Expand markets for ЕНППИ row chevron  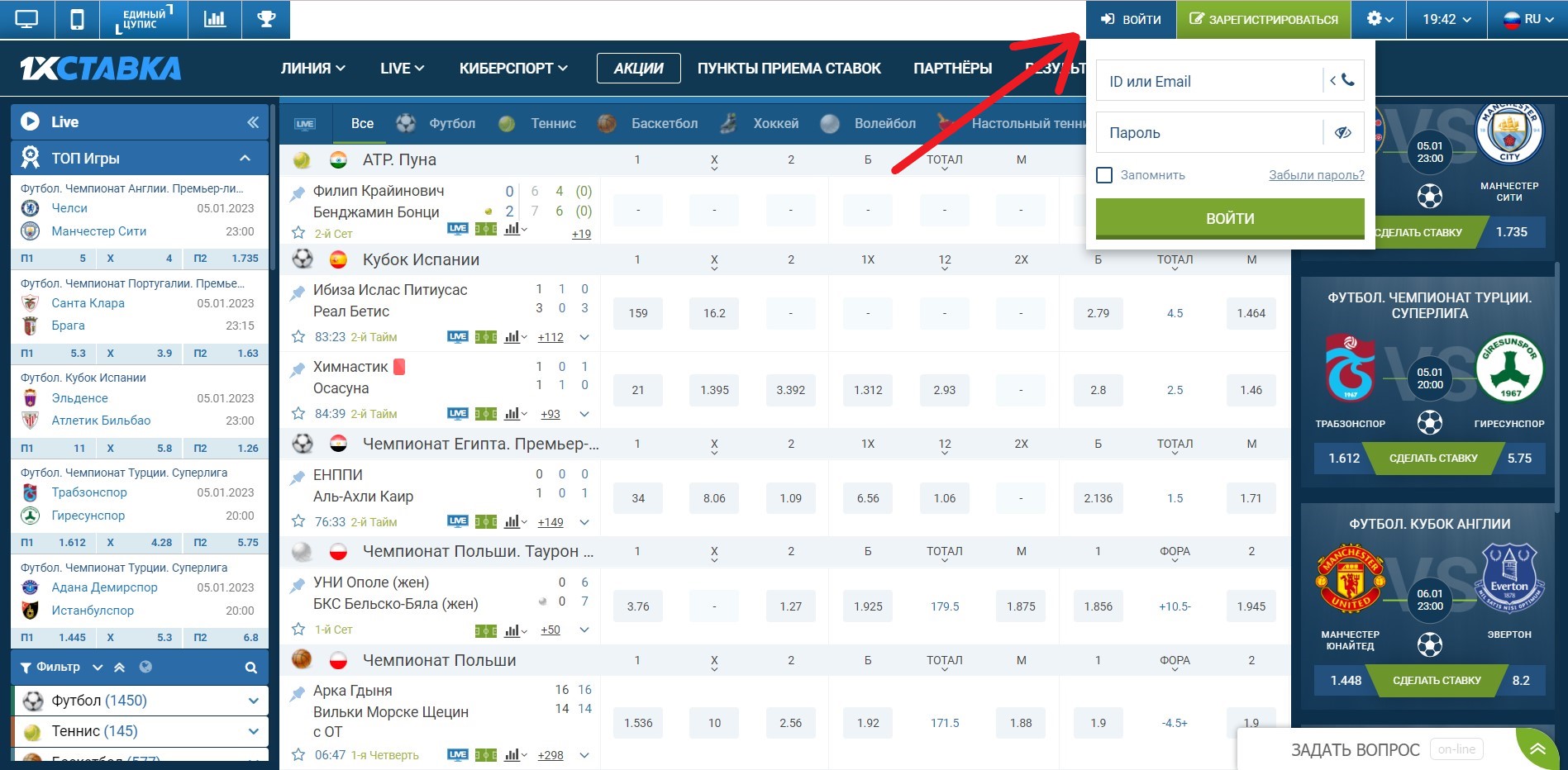click(x=584, y=522)
